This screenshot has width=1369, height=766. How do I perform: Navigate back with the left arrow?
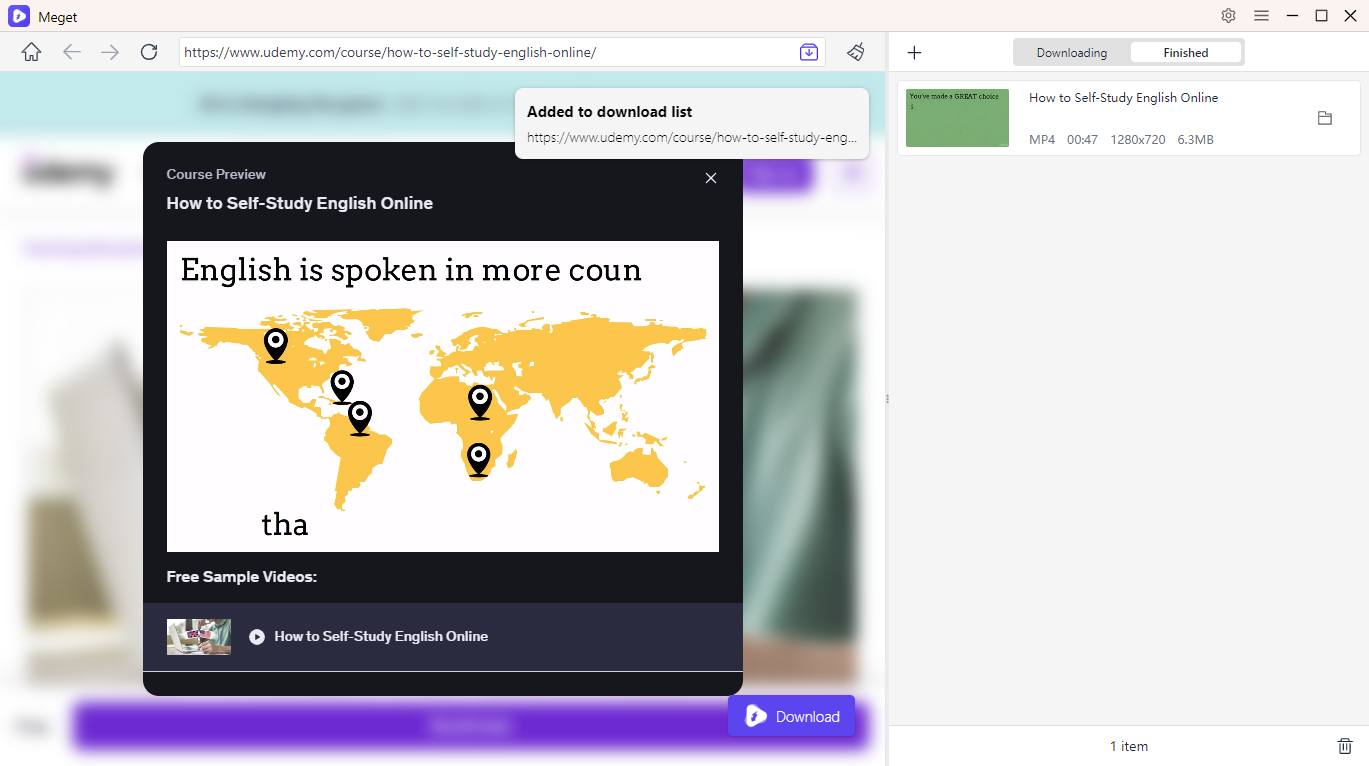pyautogui.click(x=71, y=52)
